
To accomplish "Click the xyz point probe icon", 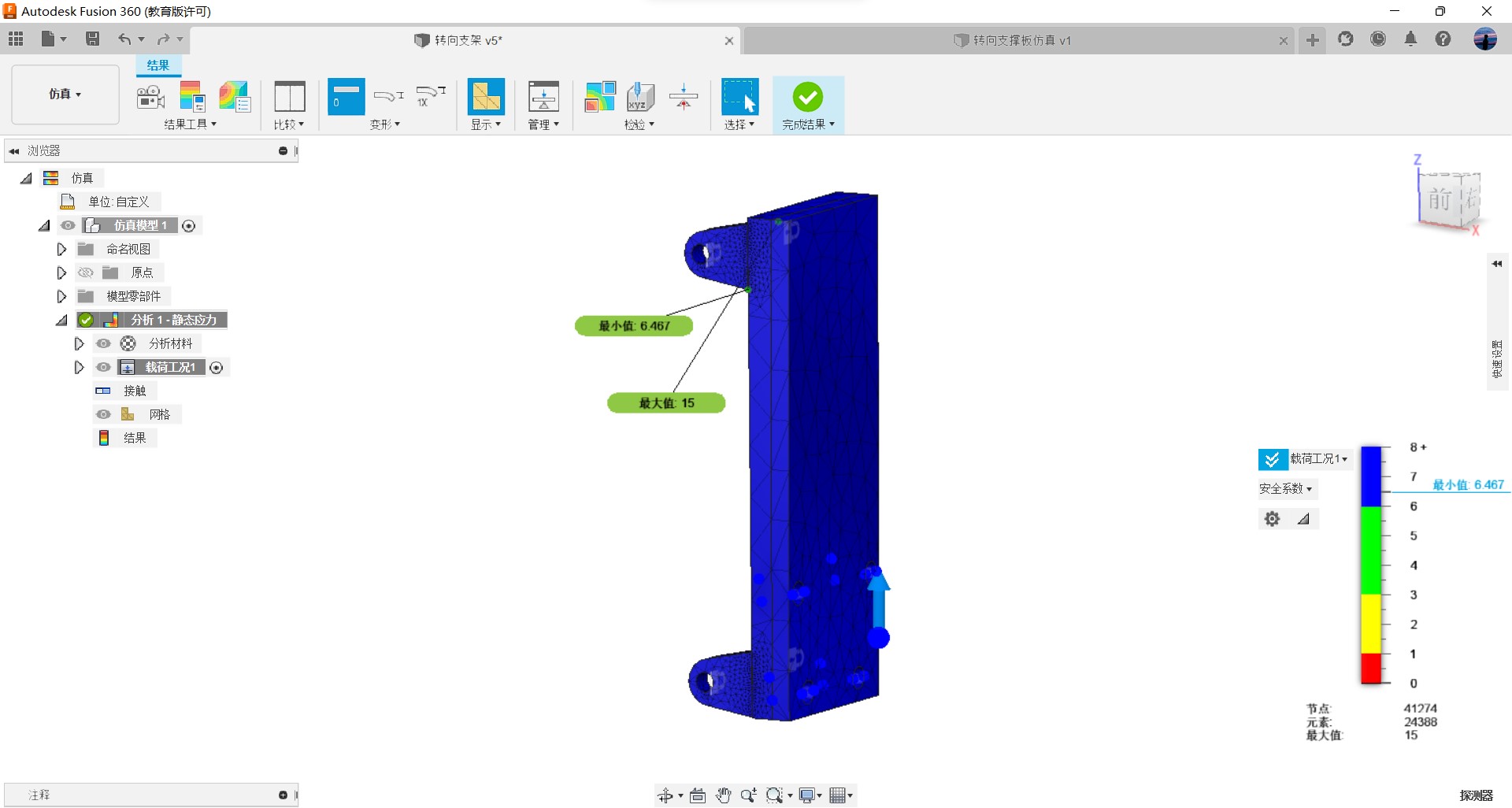I will 640,97.
